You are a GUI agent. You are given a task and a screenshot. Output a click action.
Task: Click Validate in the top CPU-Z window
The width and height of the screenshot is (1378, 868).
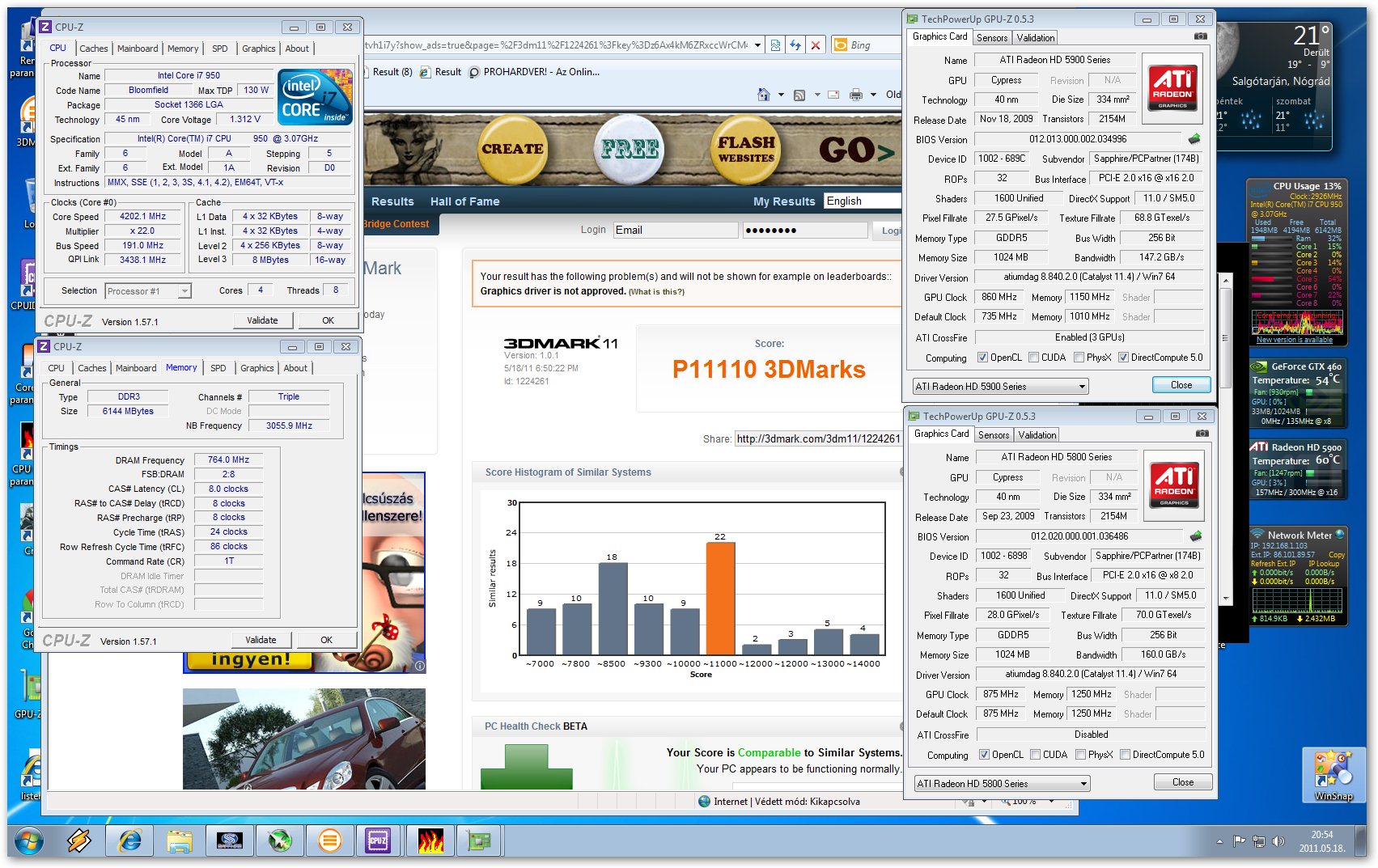click(262, 320)
